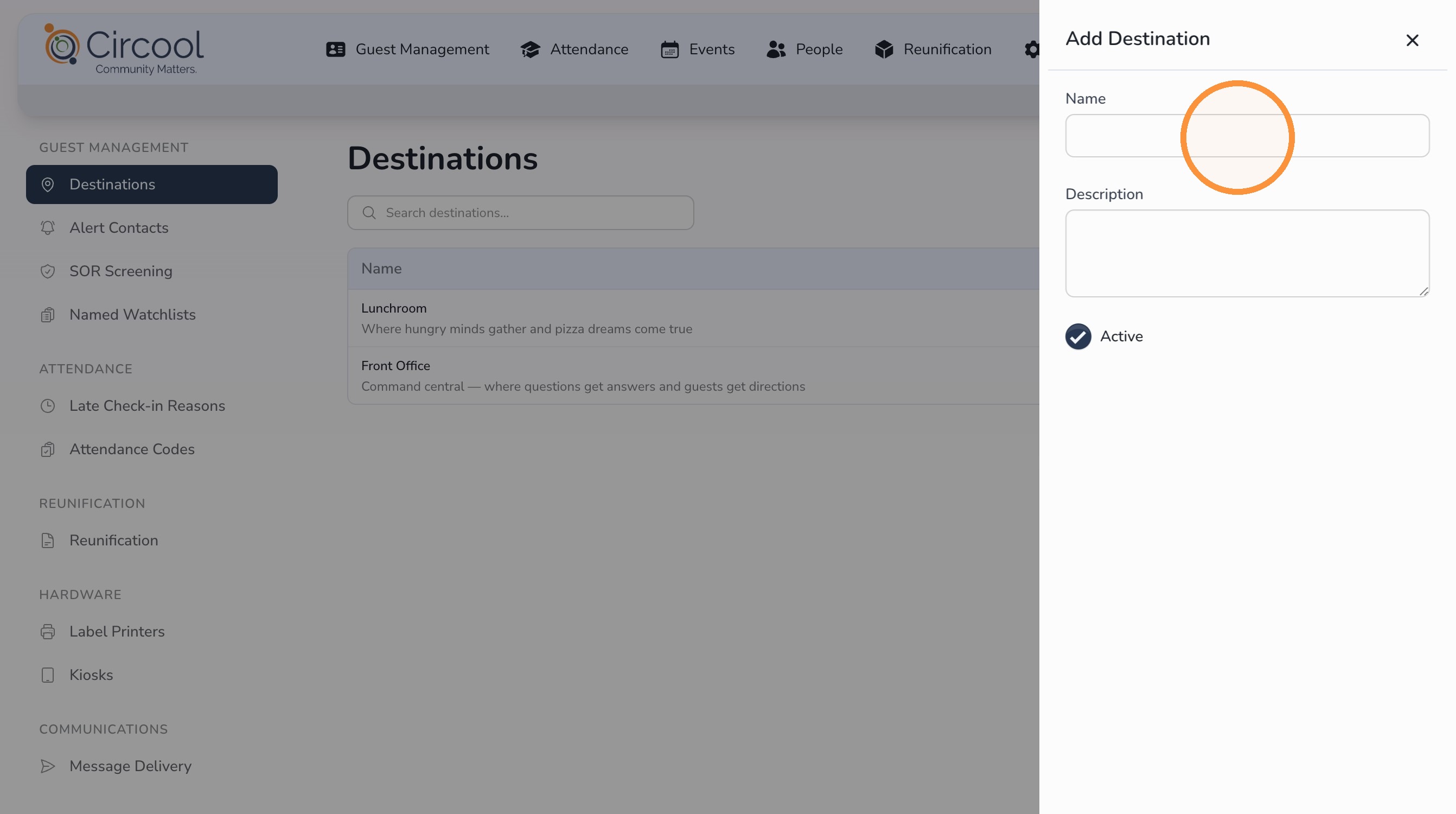Click the Events calendar icon

670,50
